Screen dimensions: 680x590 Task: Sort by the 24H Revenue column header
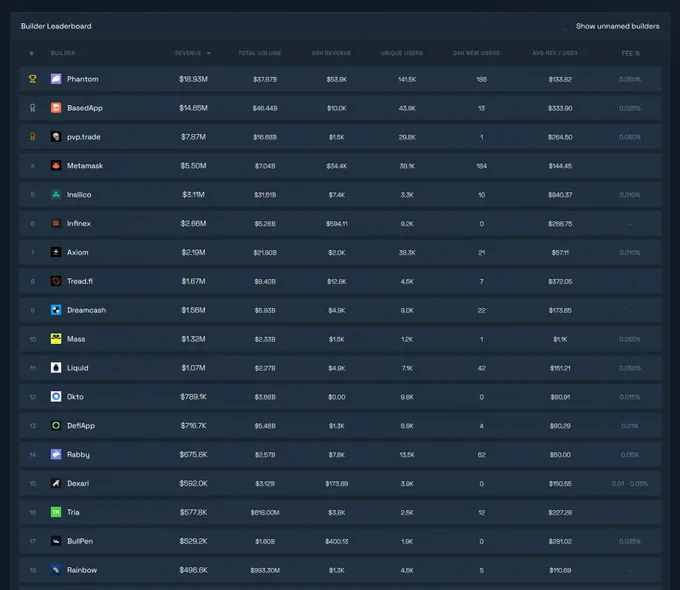(335, 53)
